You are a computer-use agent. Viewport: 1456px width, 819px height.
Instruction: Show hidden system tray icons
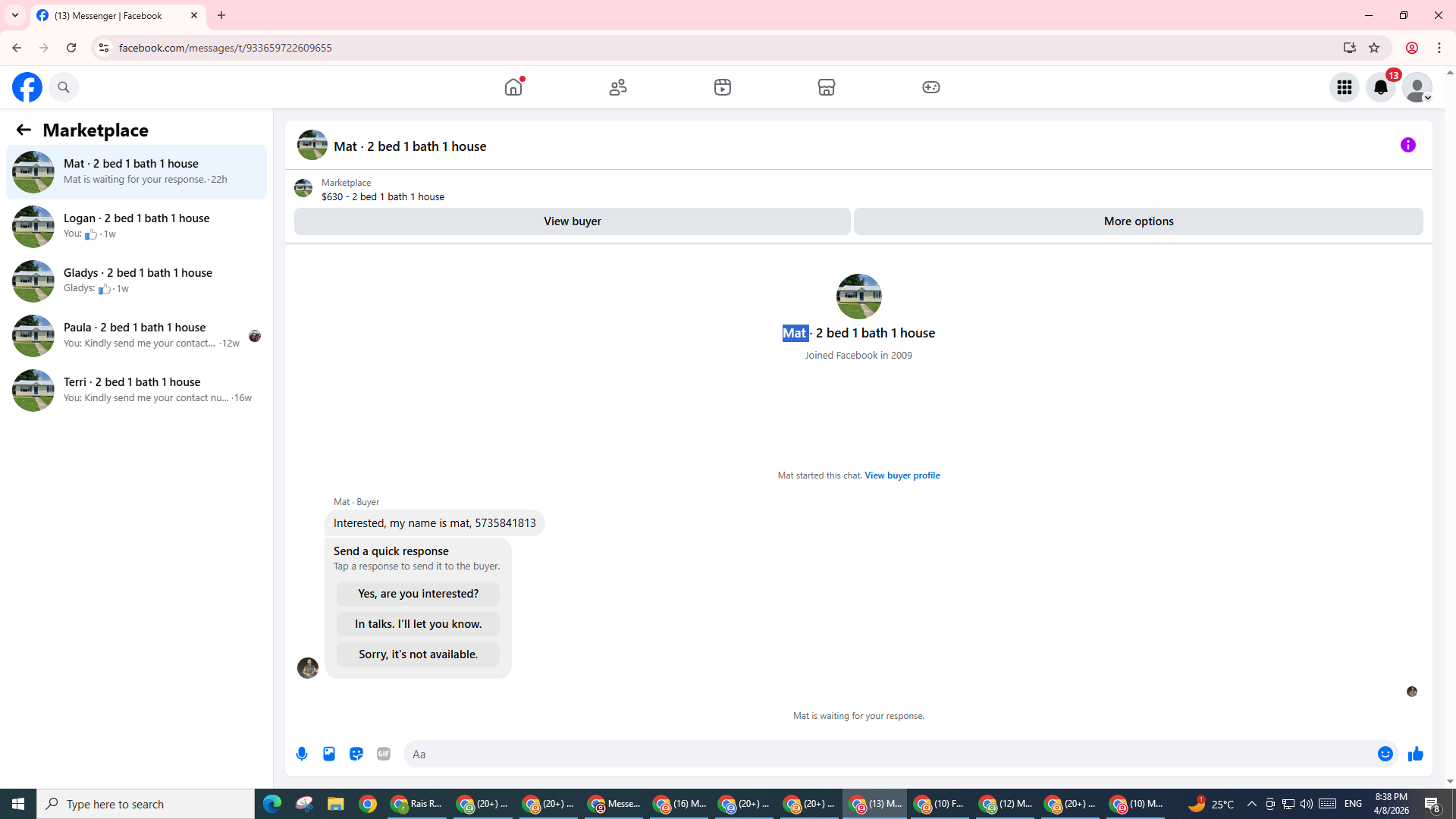pos(1251,804)
